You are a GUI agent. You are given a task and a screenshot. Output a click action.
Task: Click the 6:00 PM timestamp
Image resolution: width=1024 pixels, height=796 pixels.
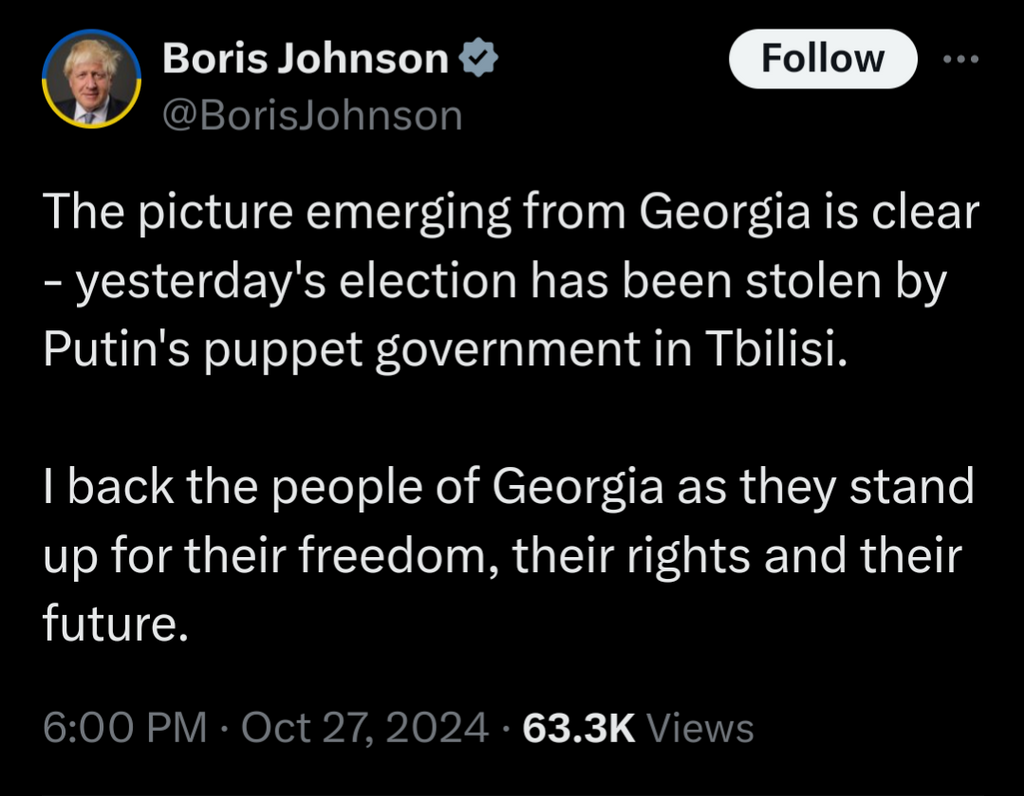coord(123,726)
